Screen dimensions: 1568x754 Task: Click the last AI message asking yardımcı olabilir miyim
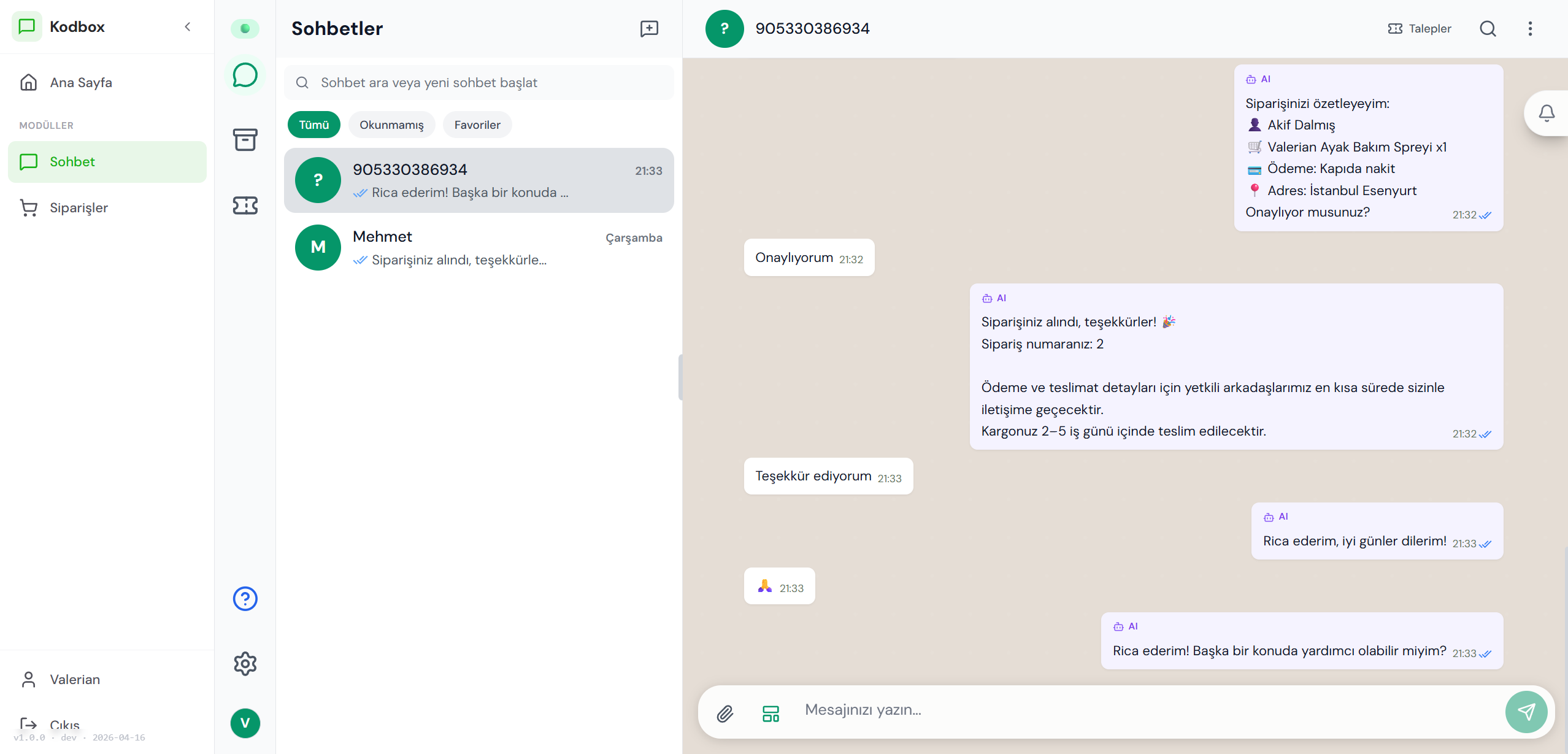1302,641
